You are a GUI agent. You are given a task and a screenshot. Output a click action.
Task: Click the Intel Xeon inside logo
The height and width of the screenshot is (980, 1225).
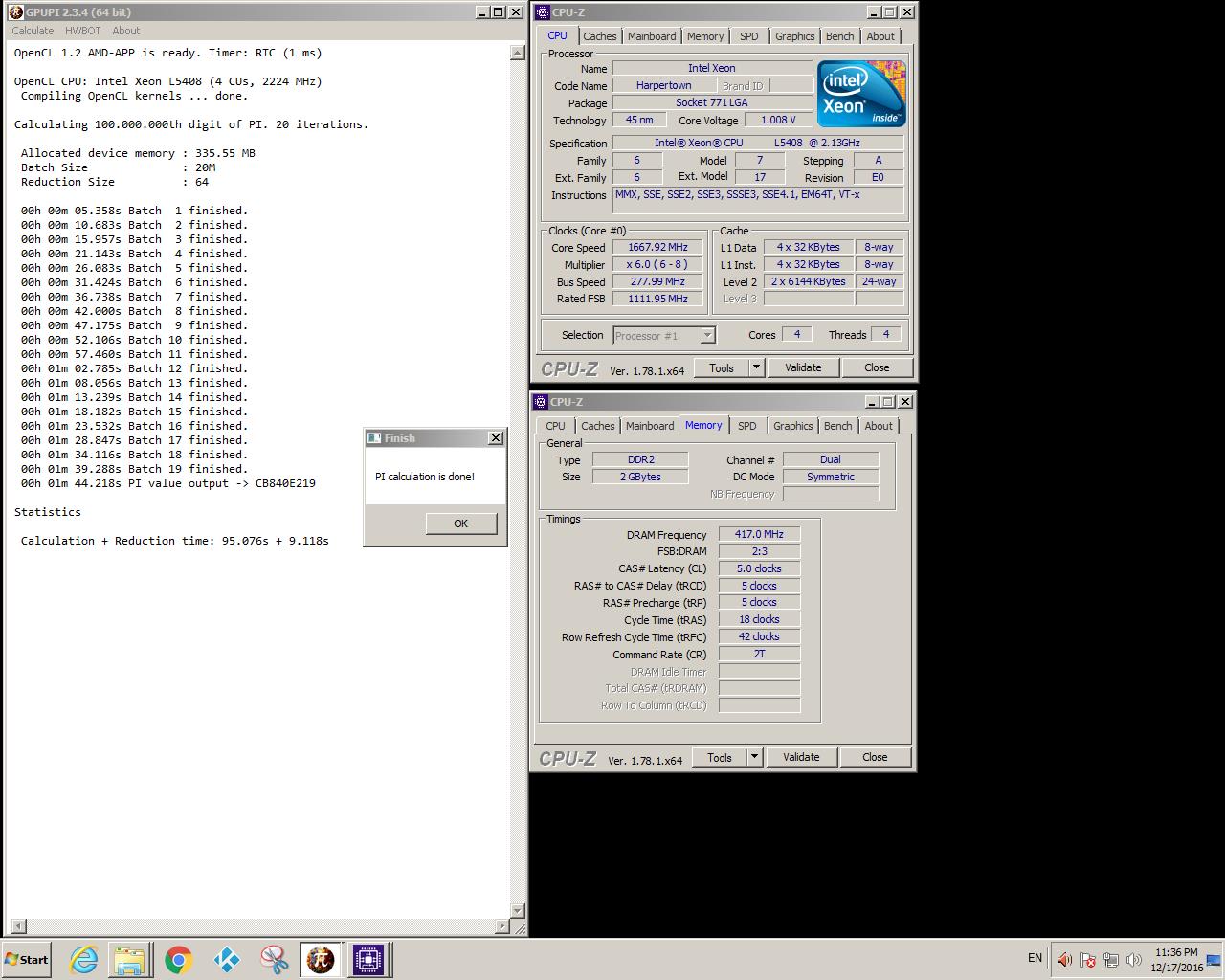pos(861,94)
